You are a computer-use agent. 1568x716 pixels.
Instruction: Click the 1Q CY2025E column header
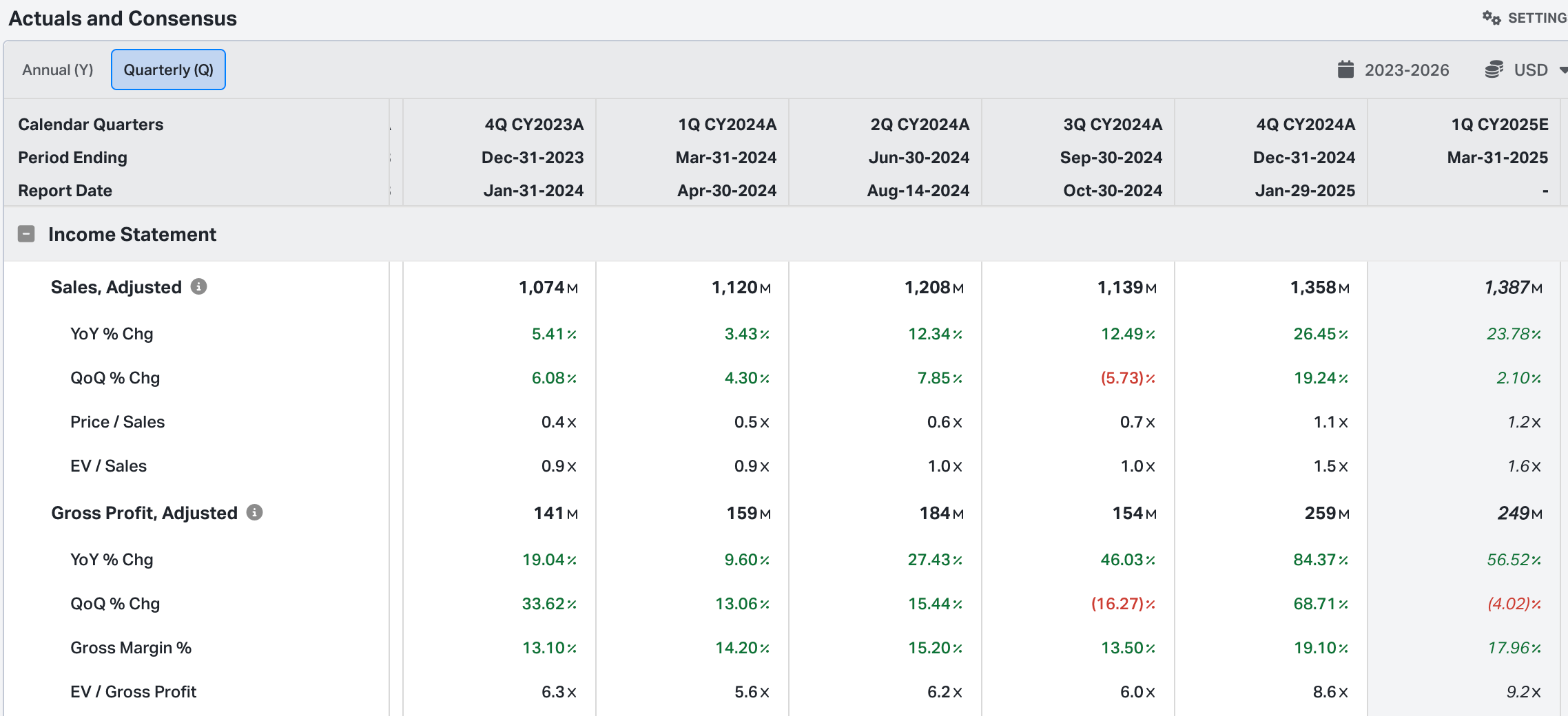point(1500,125)
